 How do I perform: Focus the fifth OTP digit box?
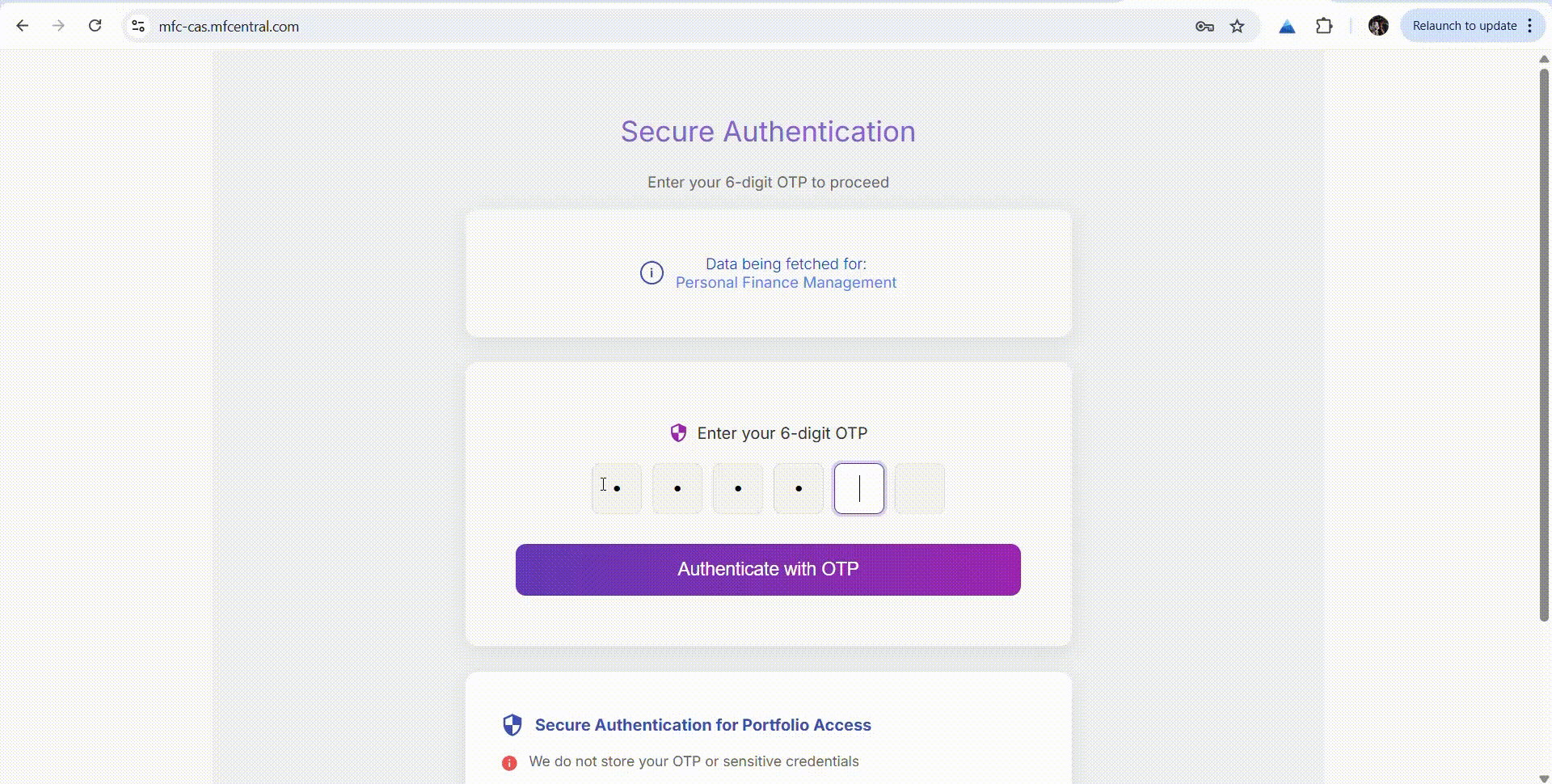(859, 488)
